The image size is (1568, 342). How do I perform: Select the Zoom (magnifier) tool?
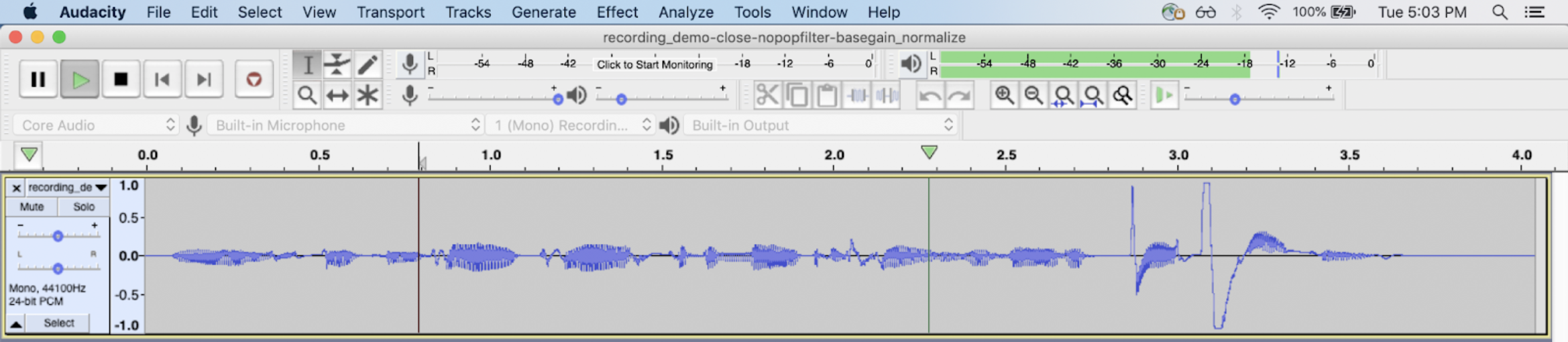point(307,95)
